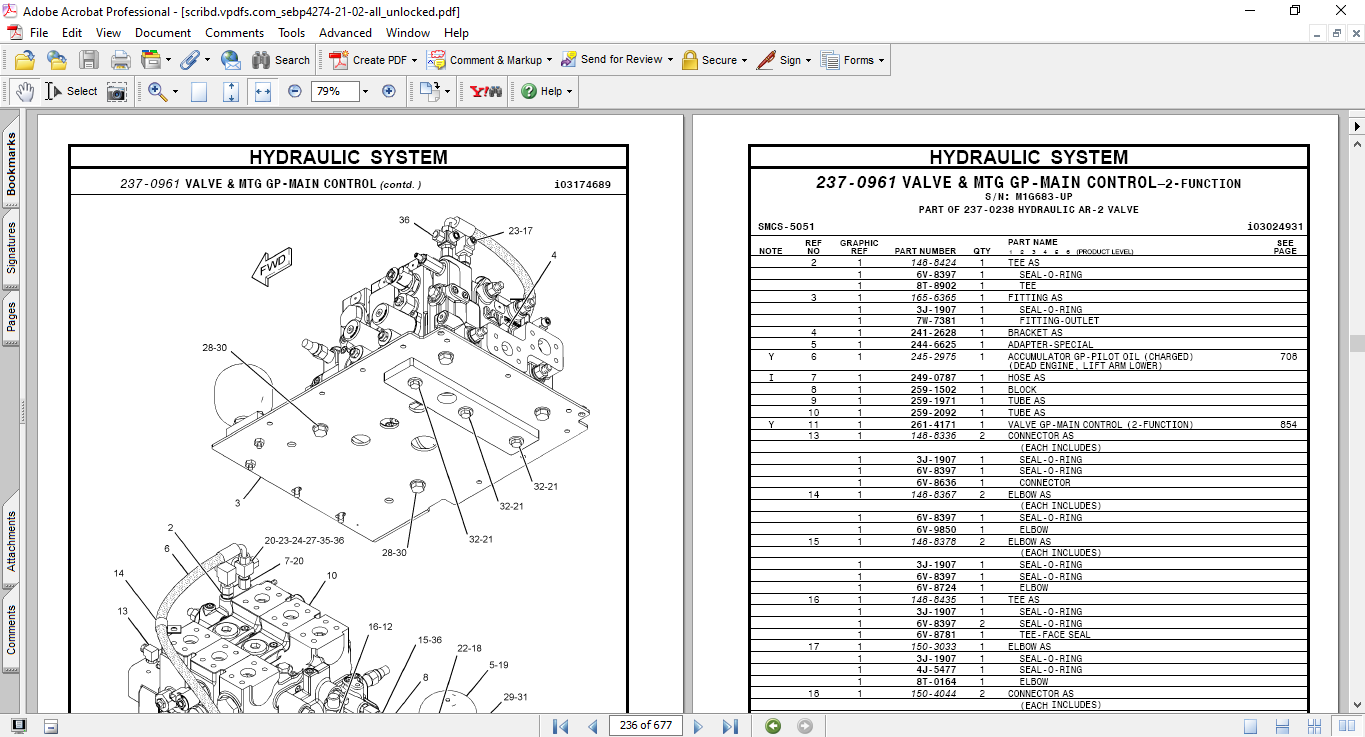Click the Save floppy disk icon
This screenshot has width=1365, height=737.
click(89, 60)
